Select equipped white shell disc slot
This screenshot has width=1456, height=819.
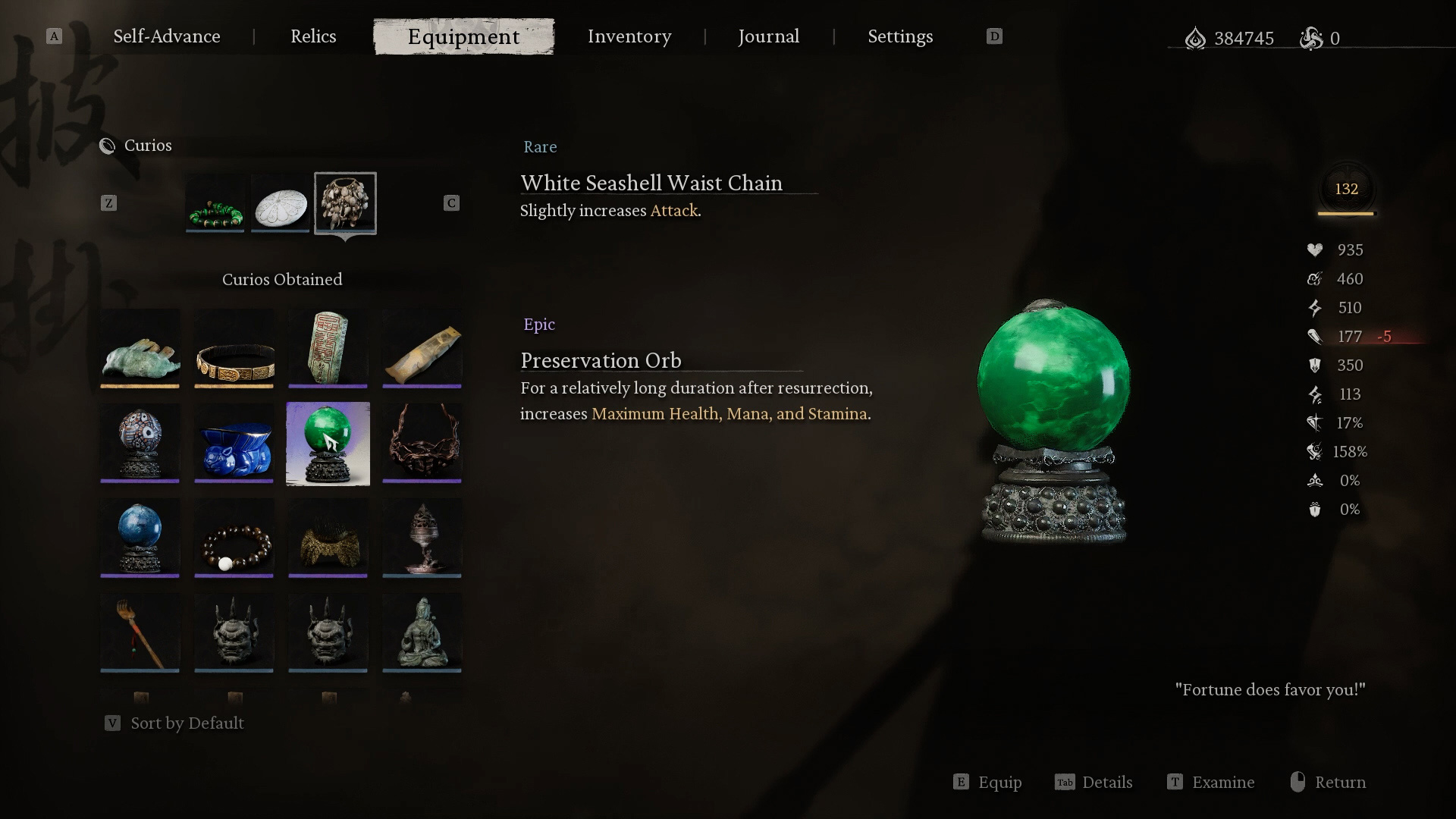tap(281, 203)
